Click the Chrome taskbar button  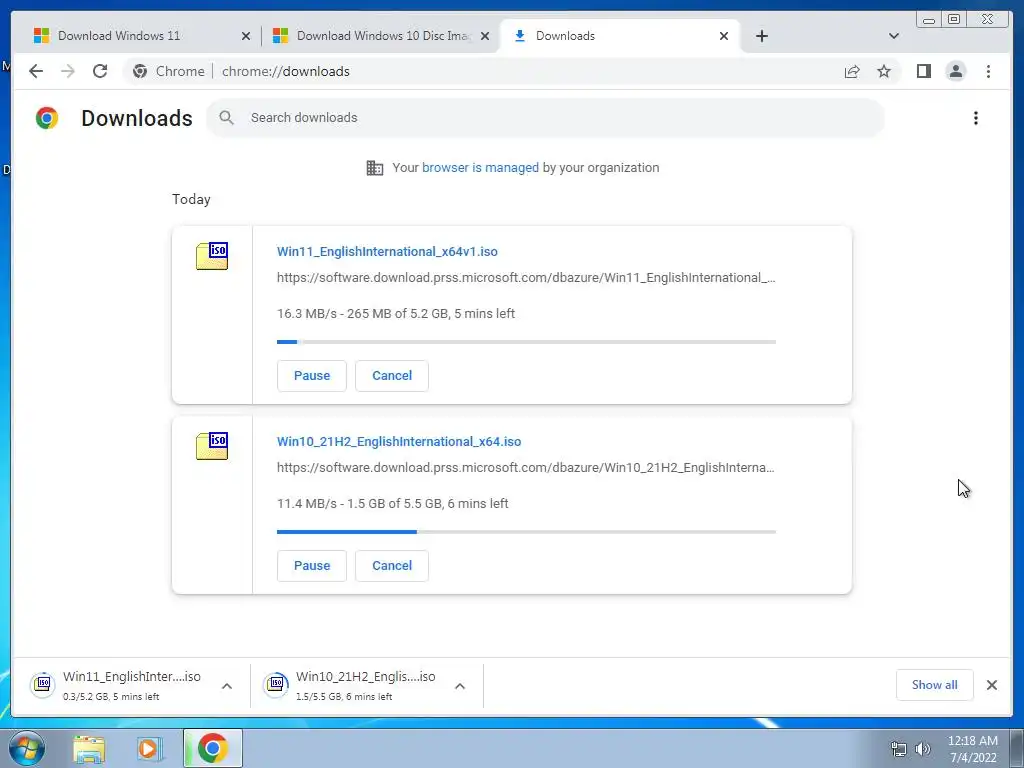click(213, 748)
